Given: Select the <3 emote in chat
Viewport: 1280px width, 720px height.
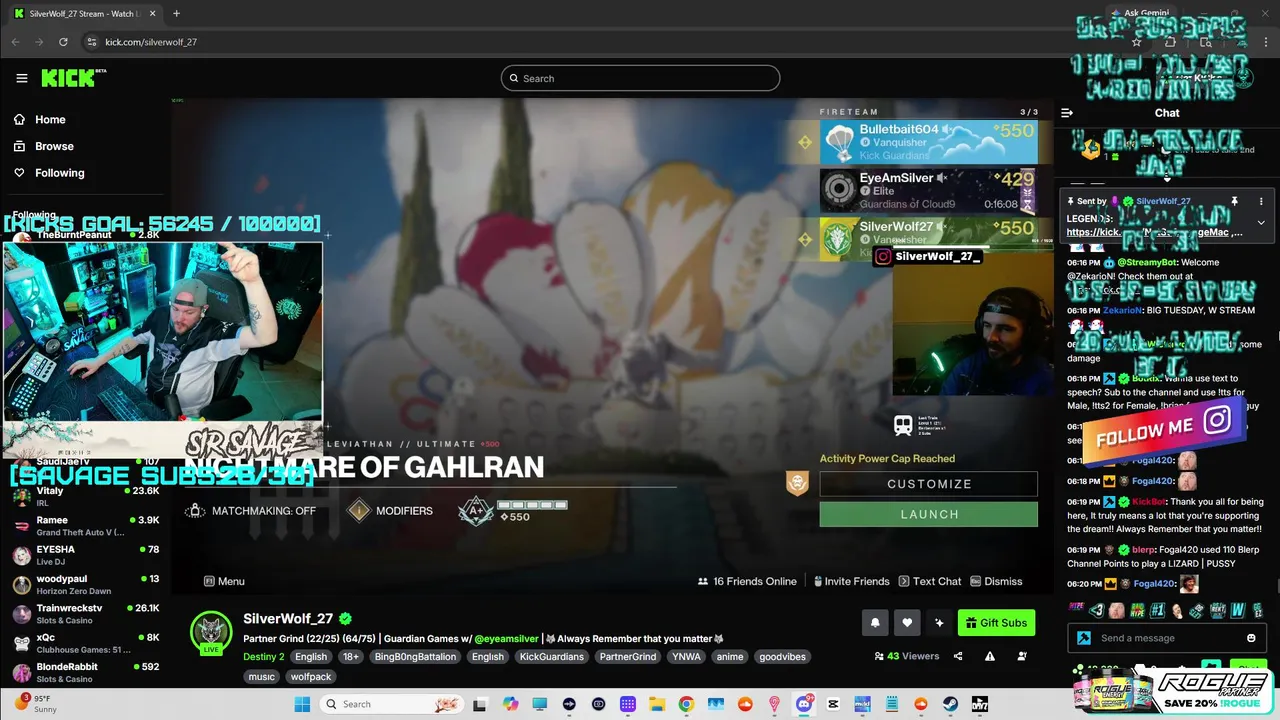Looking at the screenshot, I should [x=1097, y=610].
